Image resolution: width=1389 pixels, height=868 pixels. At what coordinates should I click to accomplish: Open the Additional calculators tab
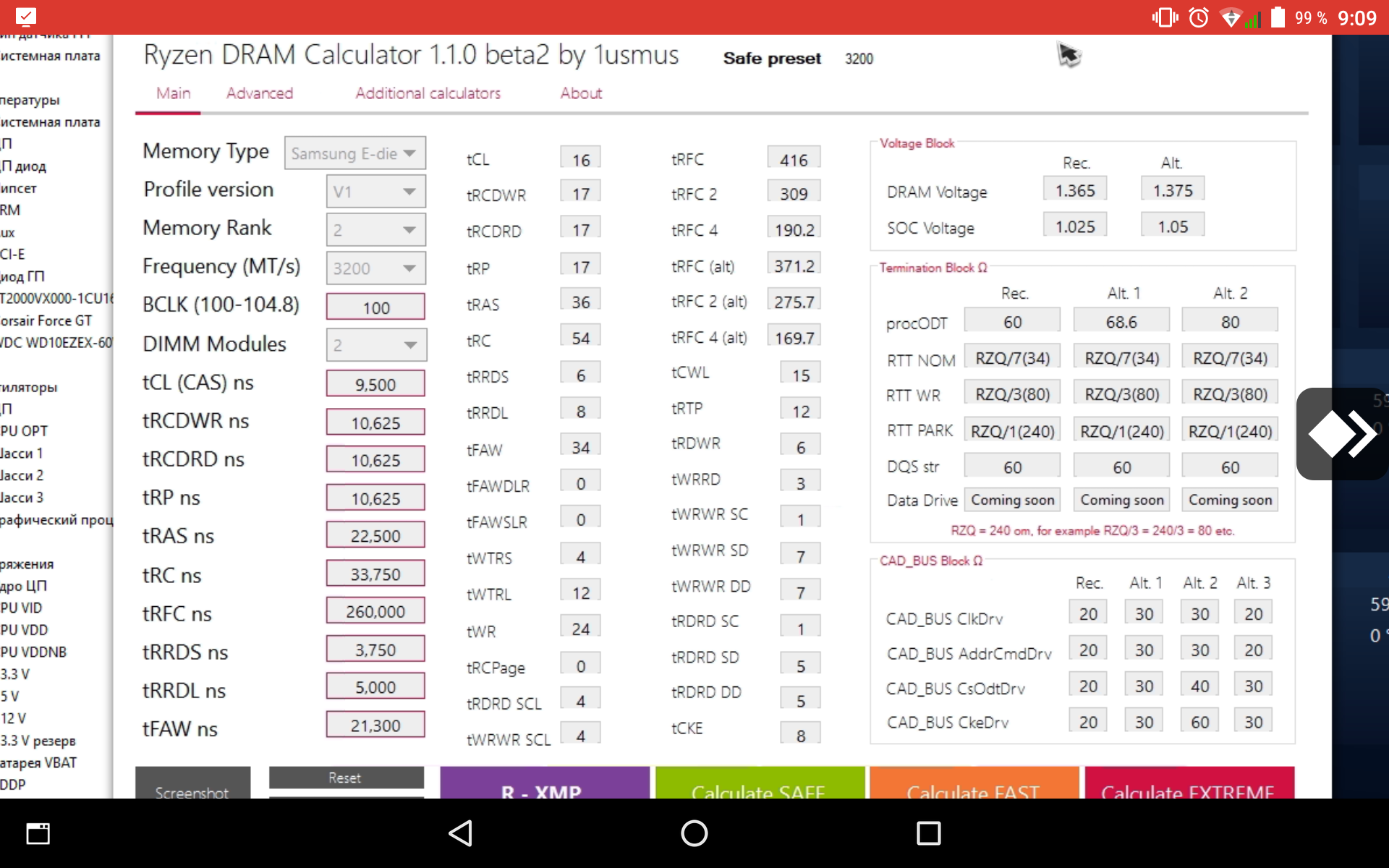(428, 93)
